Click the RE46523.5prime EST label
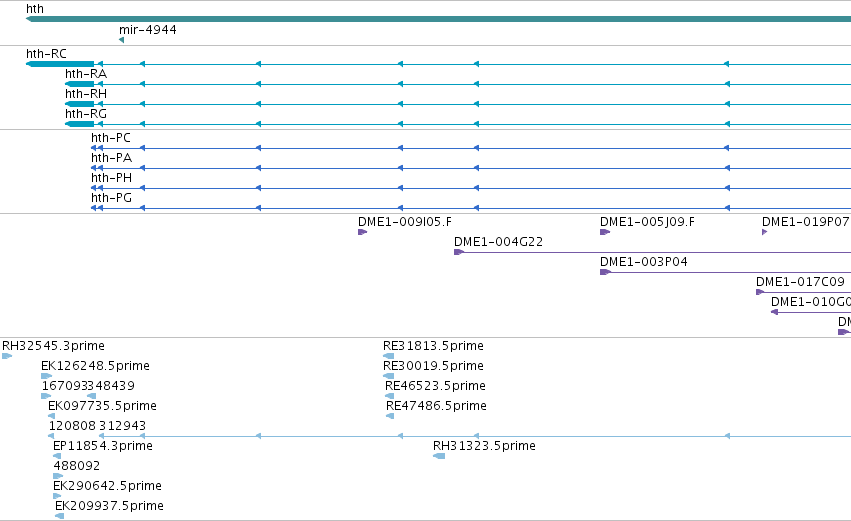This screenshot has width=851, height=521. pos(435,386)
